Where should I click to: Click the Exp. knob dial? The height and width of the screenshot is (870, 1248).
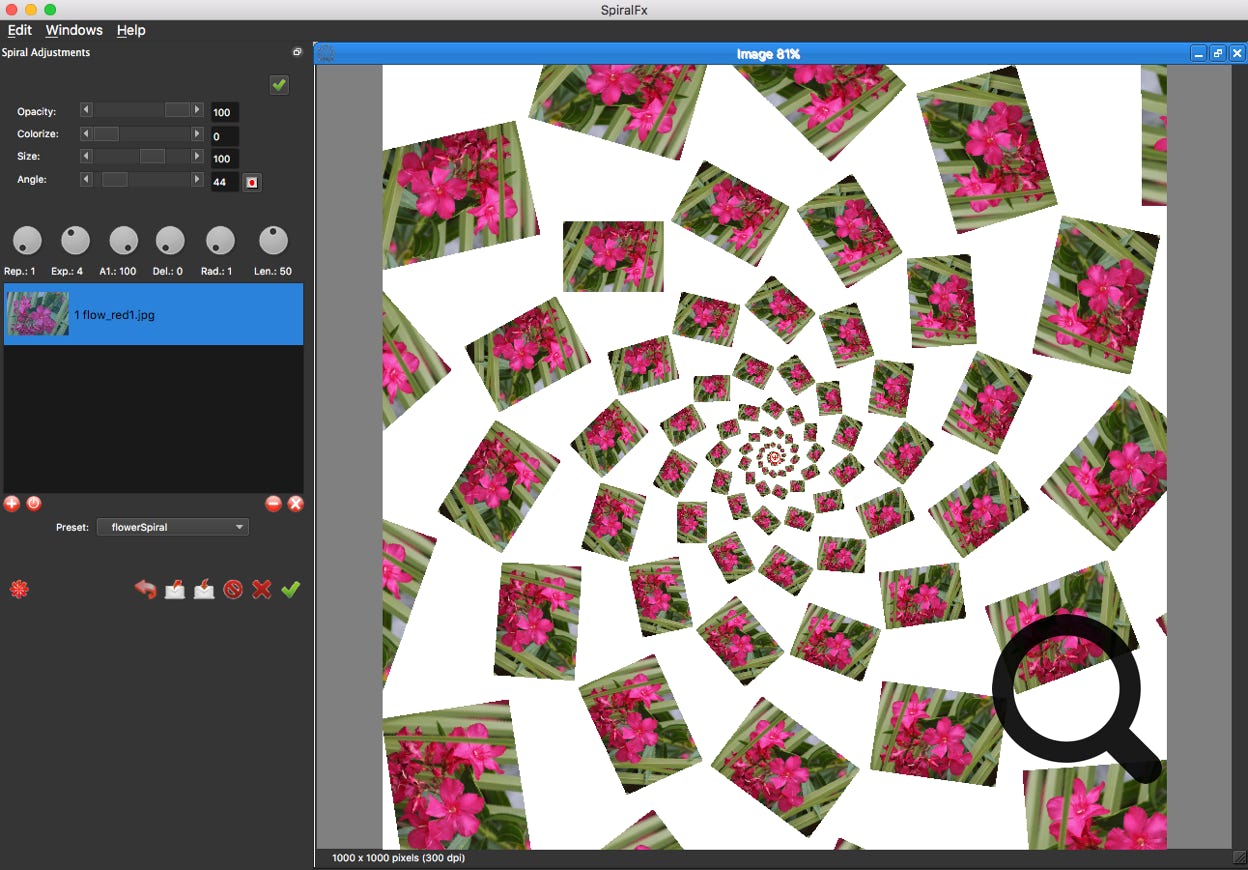click(75, 240)
